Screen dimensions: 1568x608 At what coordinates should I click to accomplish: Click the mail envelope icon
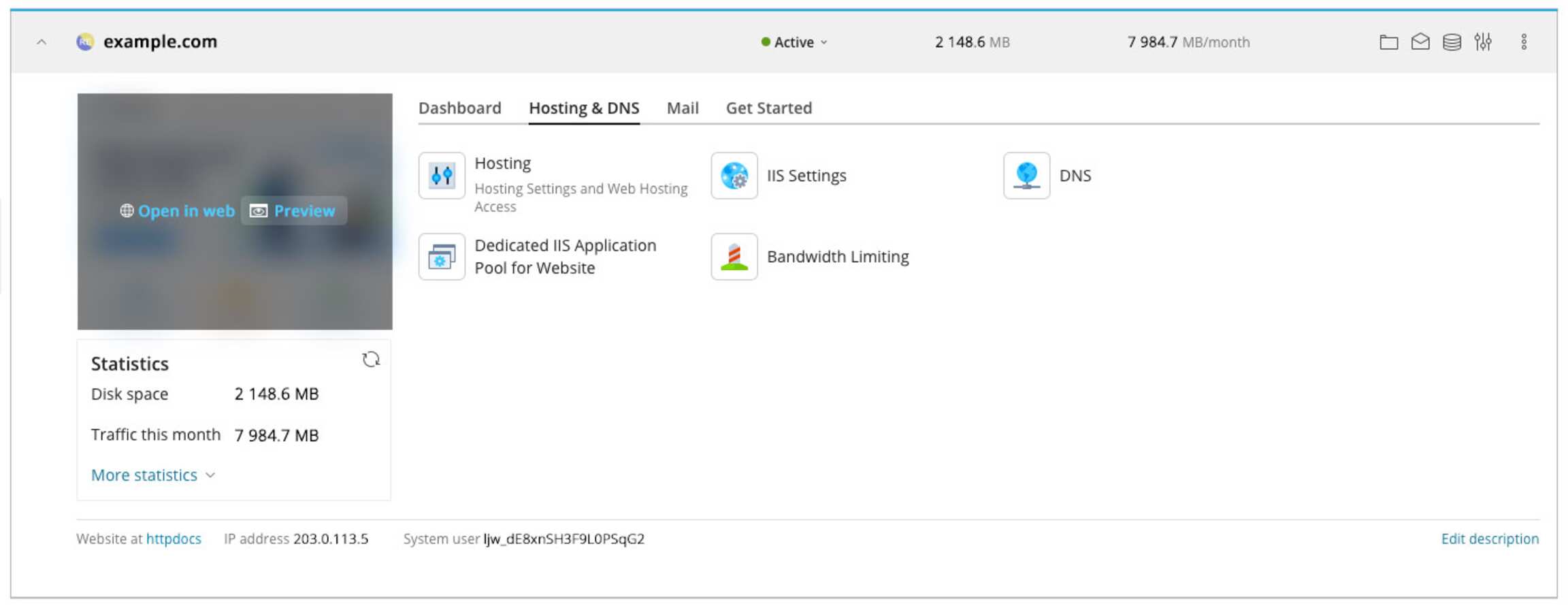pos(1420,42)
